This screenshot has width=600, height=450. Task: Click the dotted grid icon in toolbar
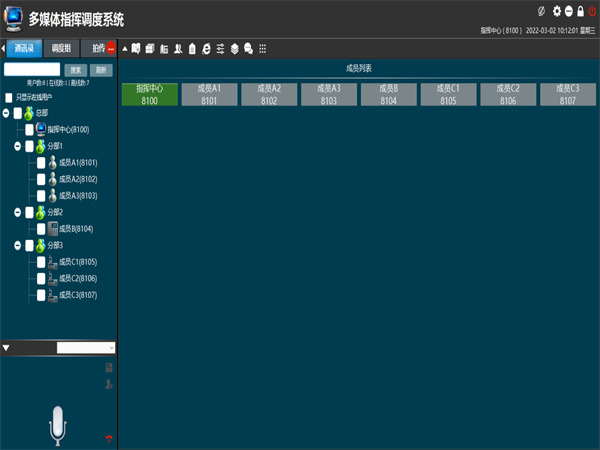tap(262, 48)
